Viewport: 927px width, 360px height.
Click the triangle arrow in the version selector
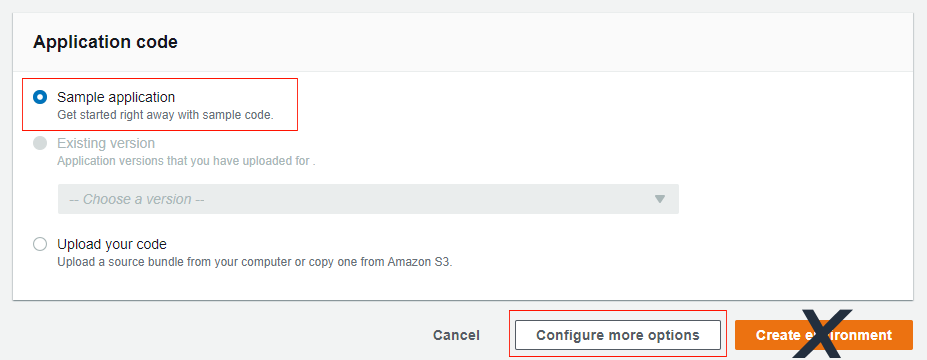660,199
